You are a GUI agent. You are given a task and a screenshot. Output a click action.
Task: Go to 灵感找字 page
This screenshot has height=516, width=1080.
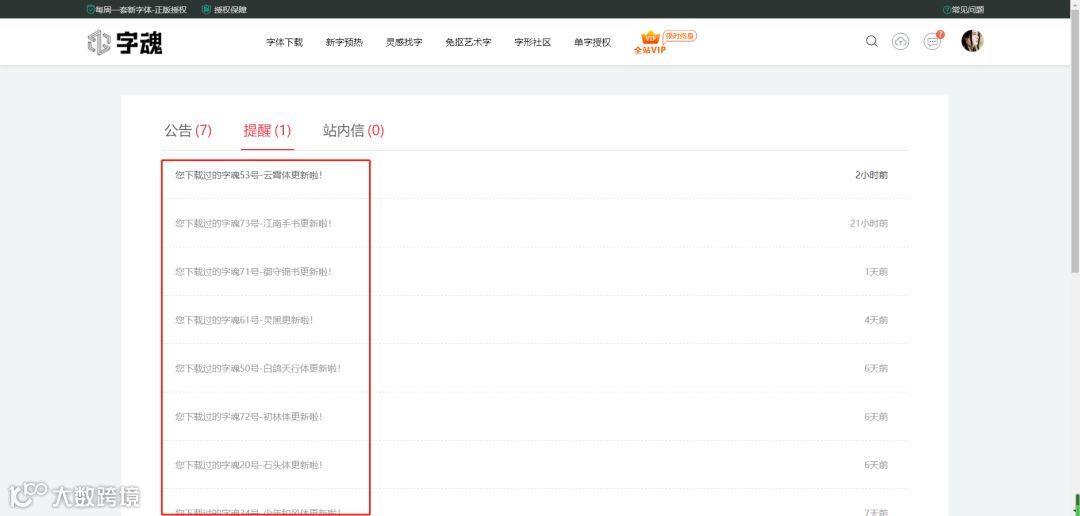pos(404,42)
